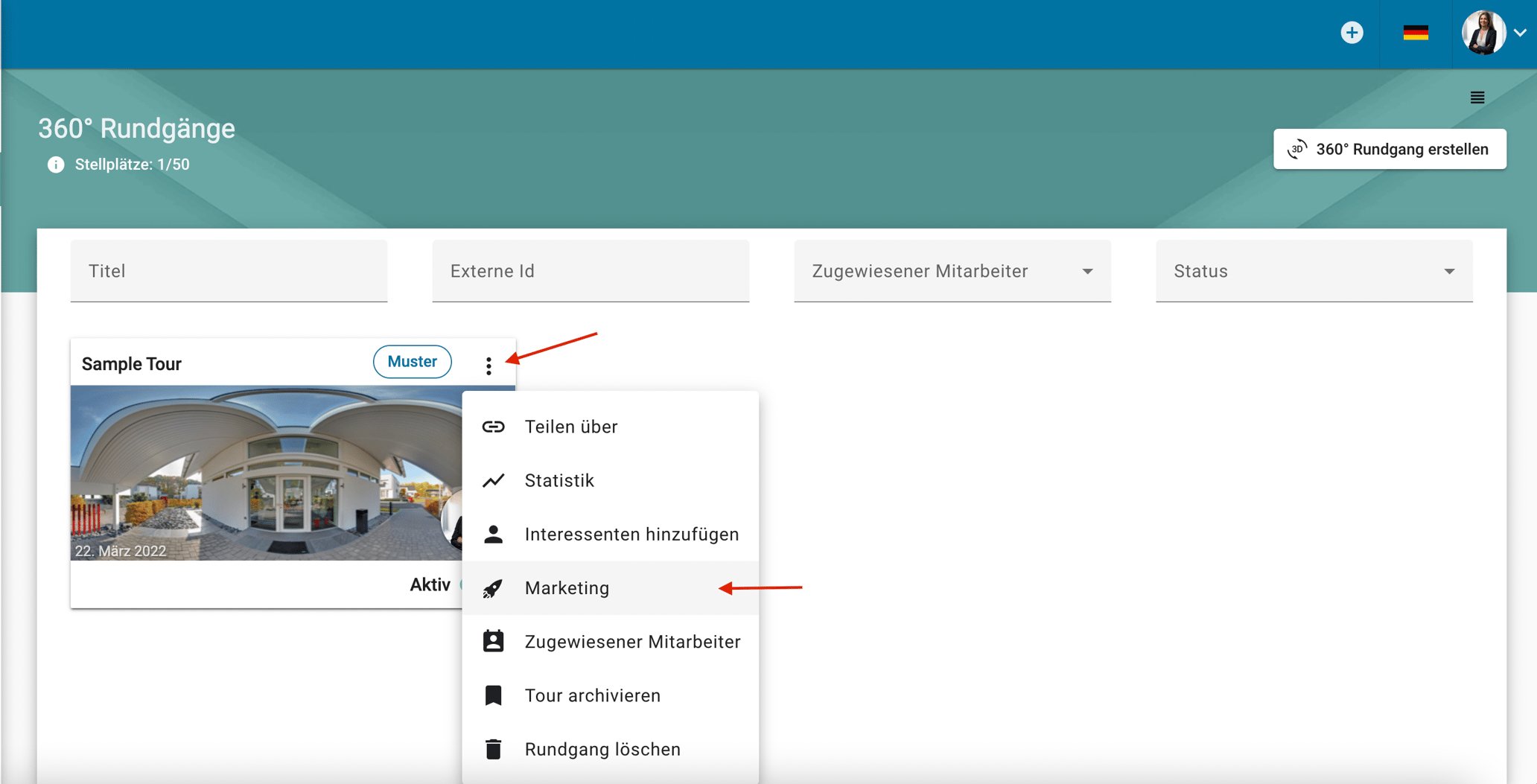Image resolution: width=1537 pixels, height=784 pixels.
Task: Click the Muster badge on Sample Tour
Action: 412,362
